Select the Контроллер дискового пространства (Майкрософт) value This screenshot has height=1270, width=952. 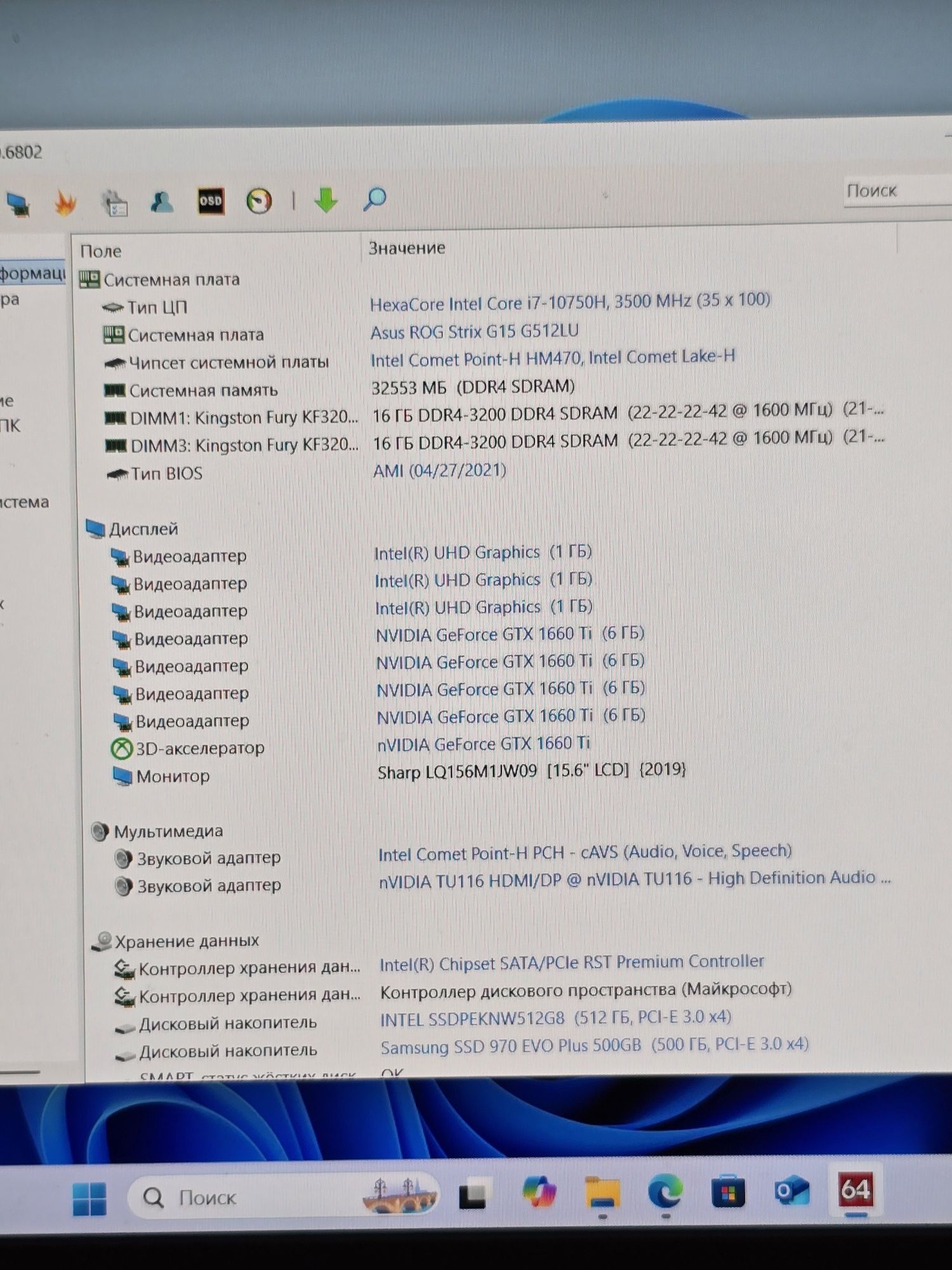pyautogui.click(x=586, y=991)
